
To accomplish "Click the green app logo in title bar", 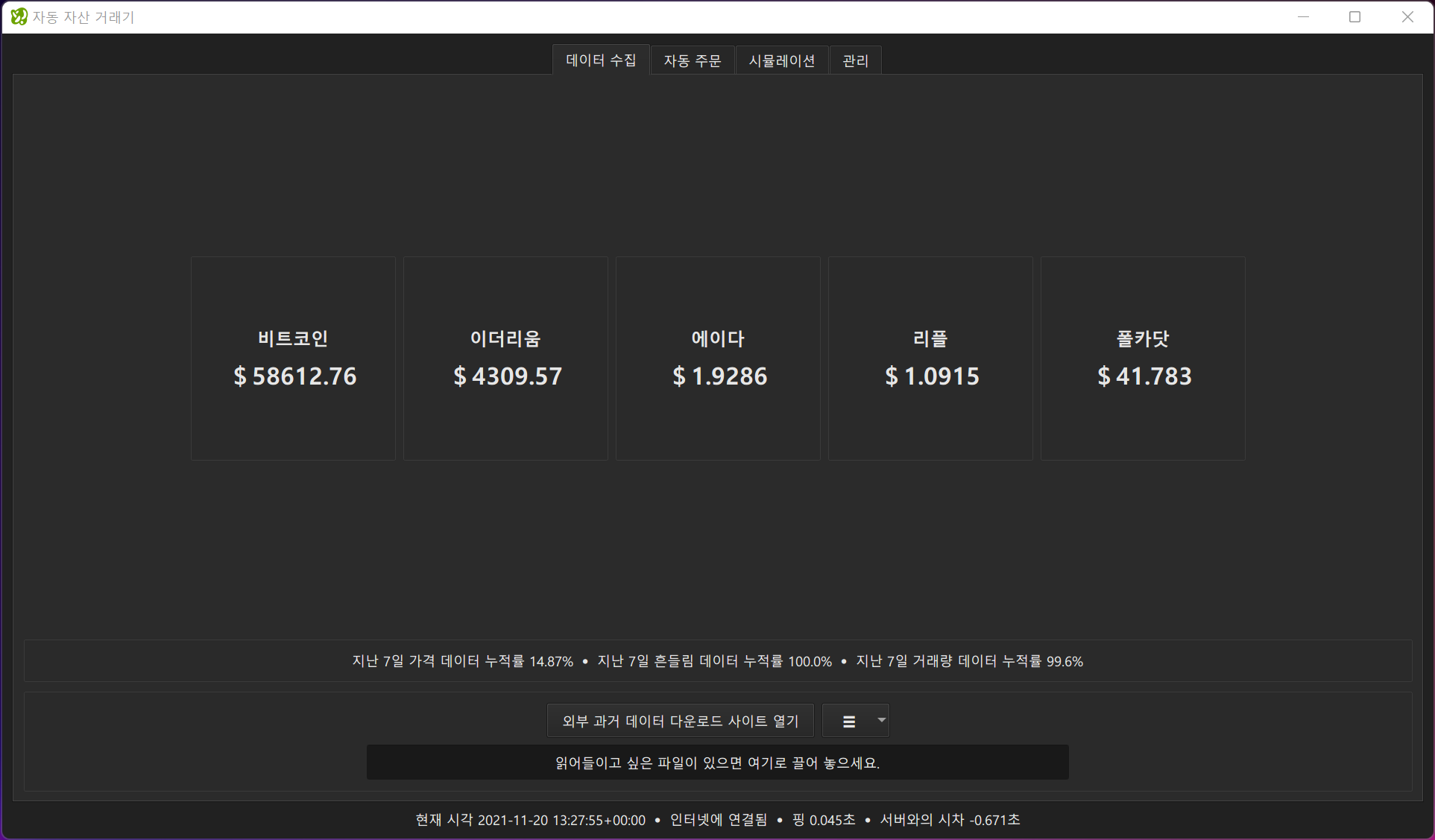I will pos(19,16).
